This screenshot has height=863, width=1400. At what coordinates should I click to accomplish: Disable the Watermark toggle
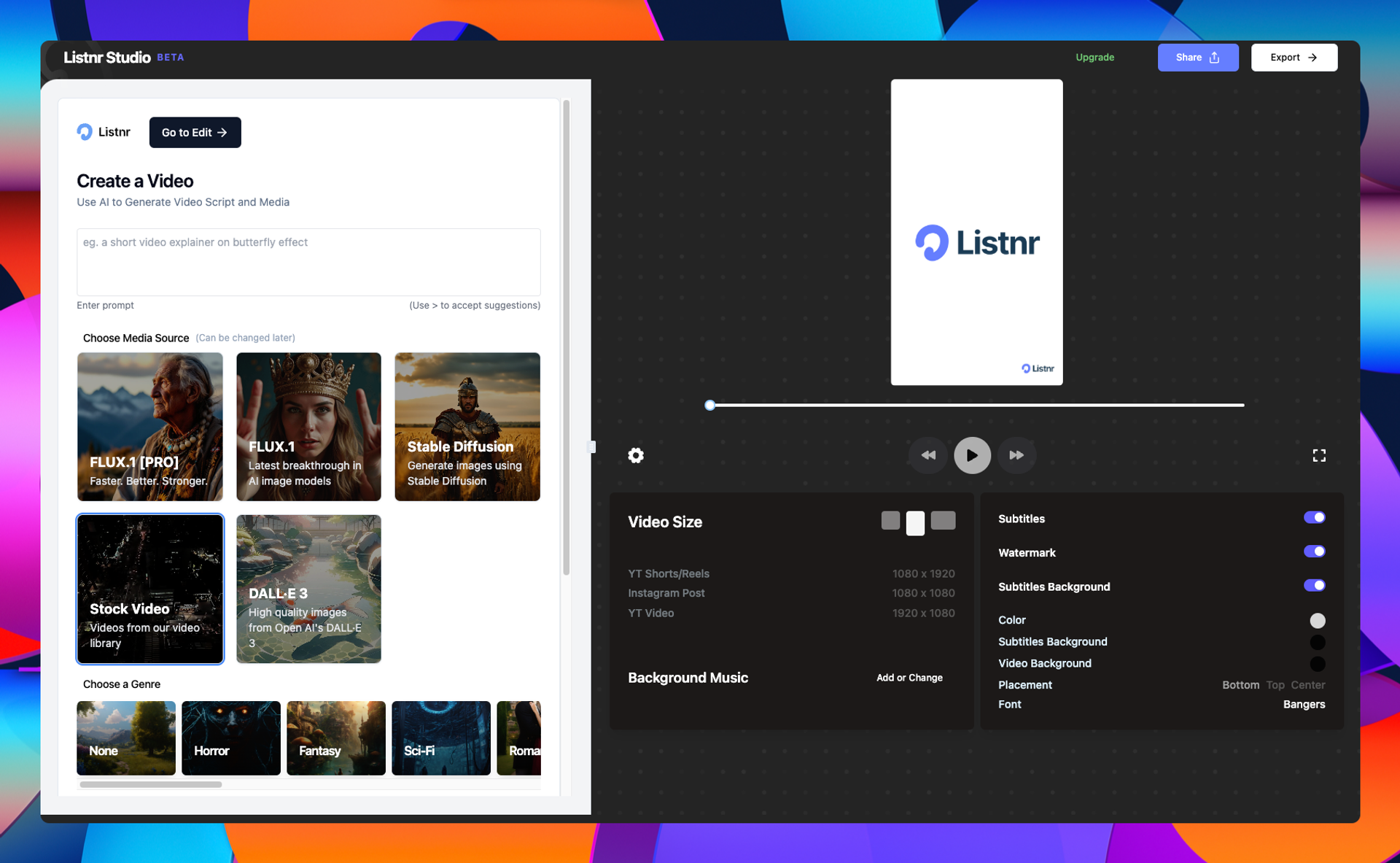1314,552
